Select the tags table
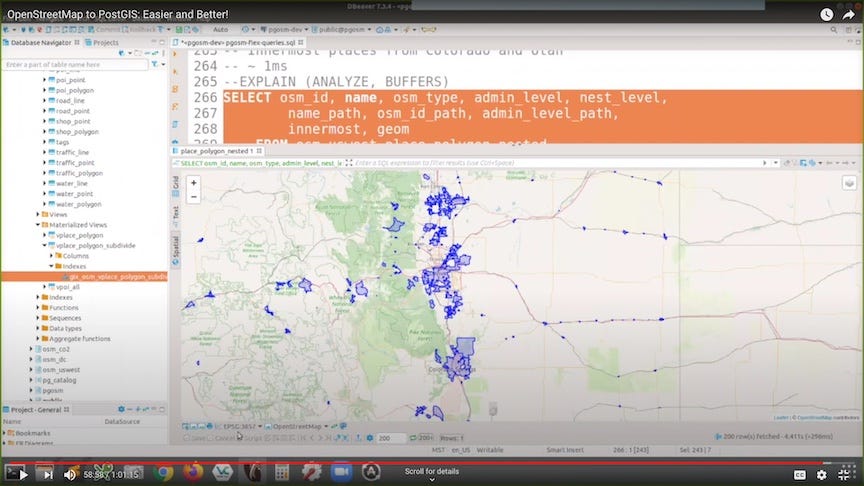 62,142
